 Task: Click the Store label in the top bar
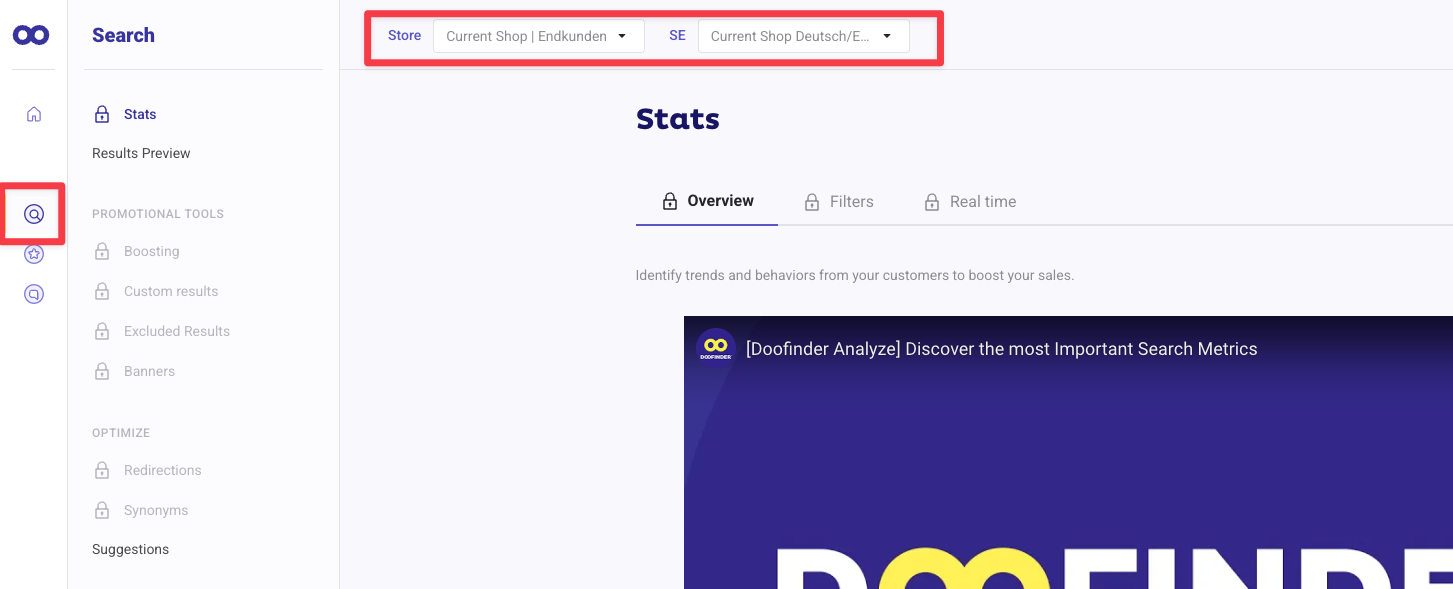404,35
